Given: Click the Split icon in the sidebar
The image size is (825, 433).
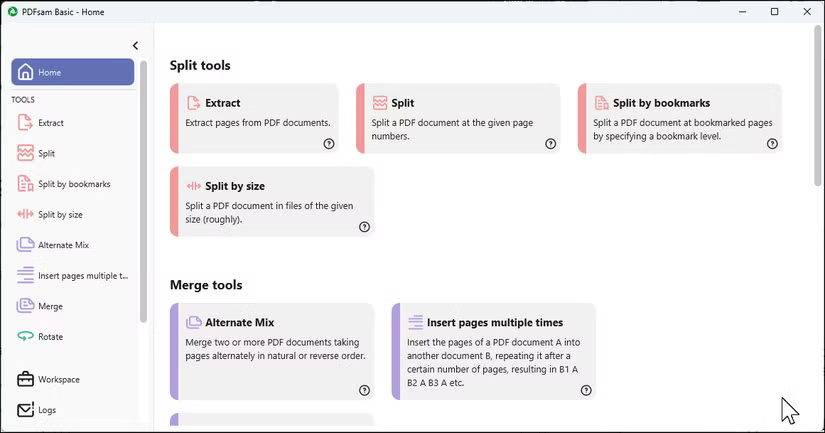Looking at the screenshot, I should point(26,153).
